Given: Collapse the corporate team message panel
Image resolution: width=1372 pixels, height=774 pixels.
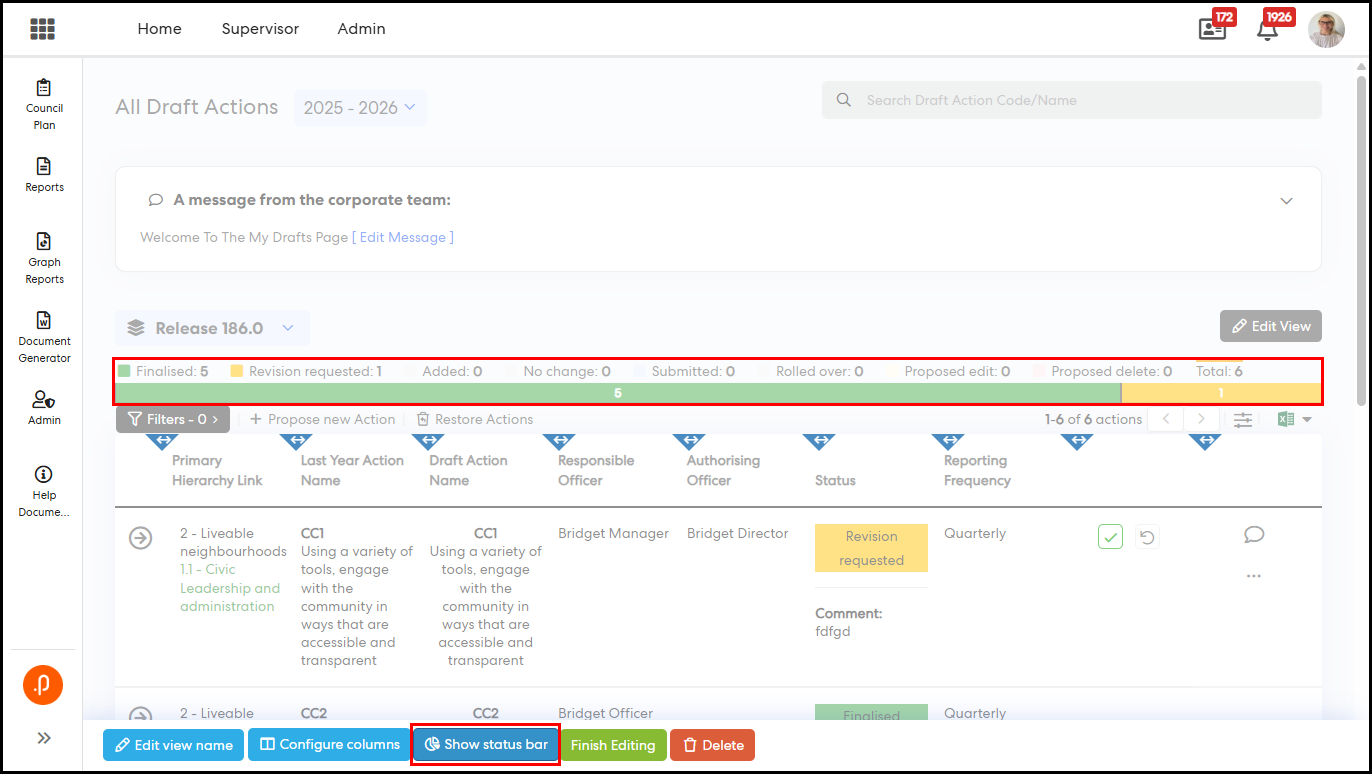Looking at the screenshot, I should [x=1286, y=201].
